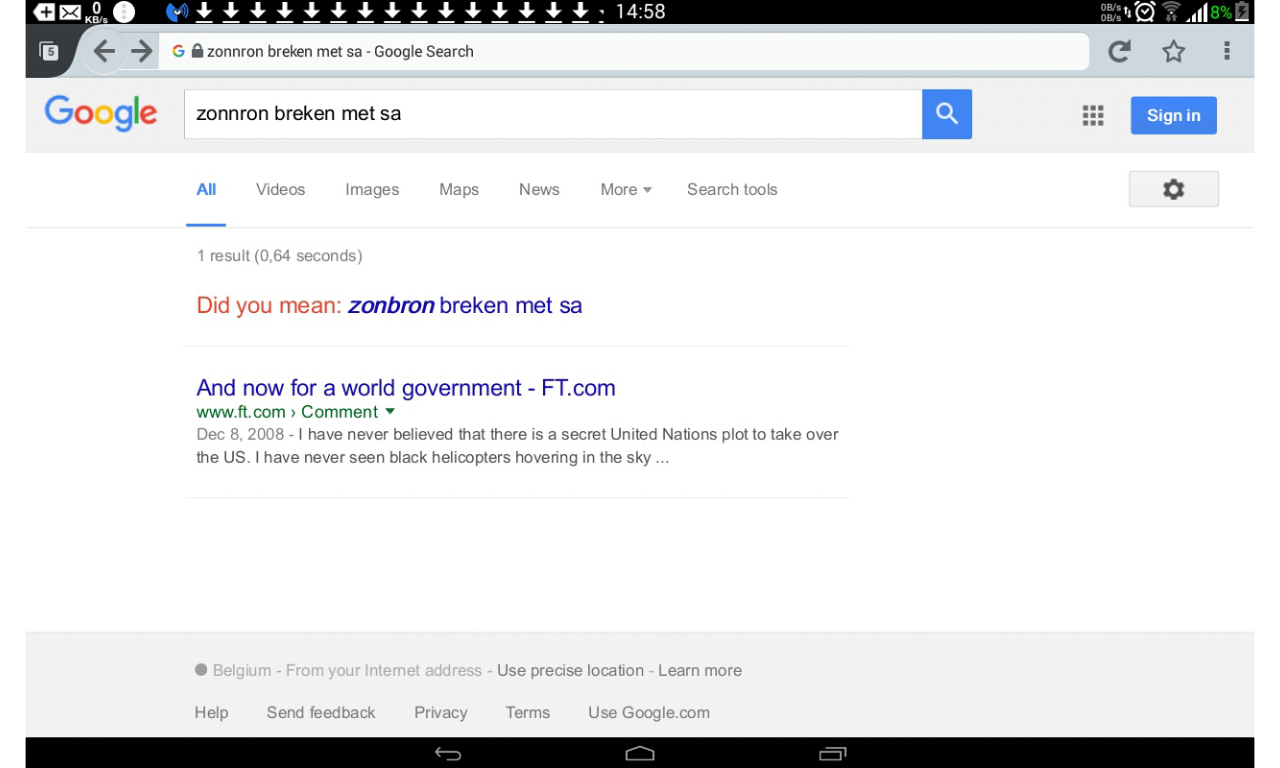Viewport: 1280px width, 768px height.
Task: Open the browser tab switcher showing 5
Action: click(x=49, y=52)
